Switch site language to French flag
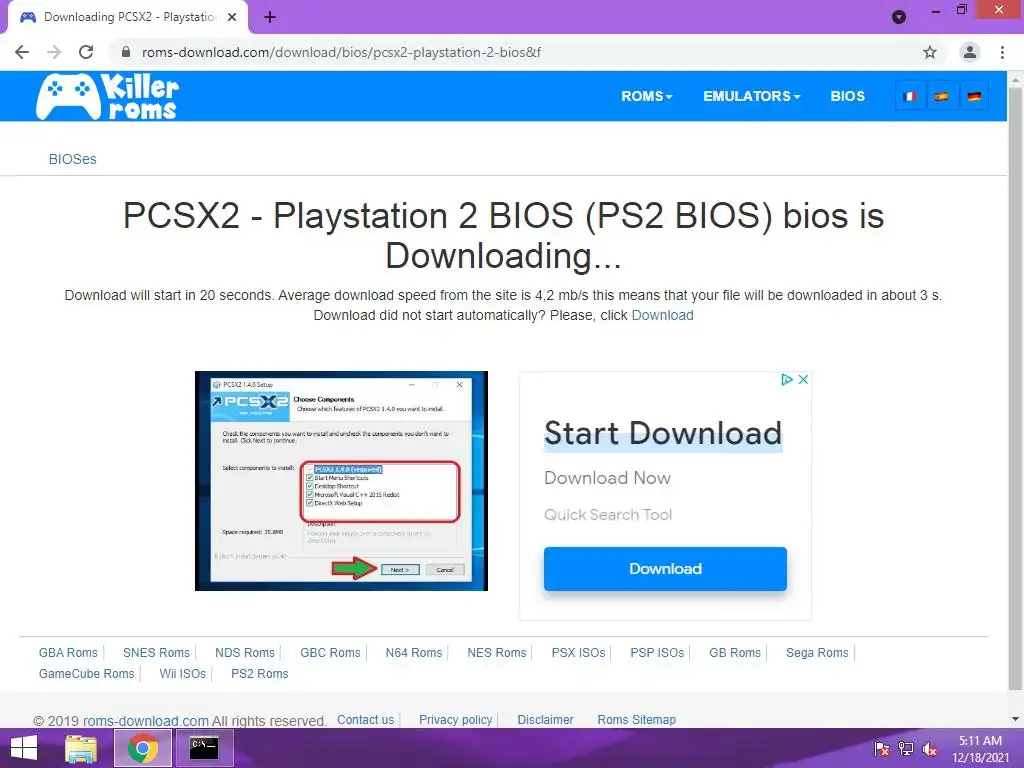 910,97
